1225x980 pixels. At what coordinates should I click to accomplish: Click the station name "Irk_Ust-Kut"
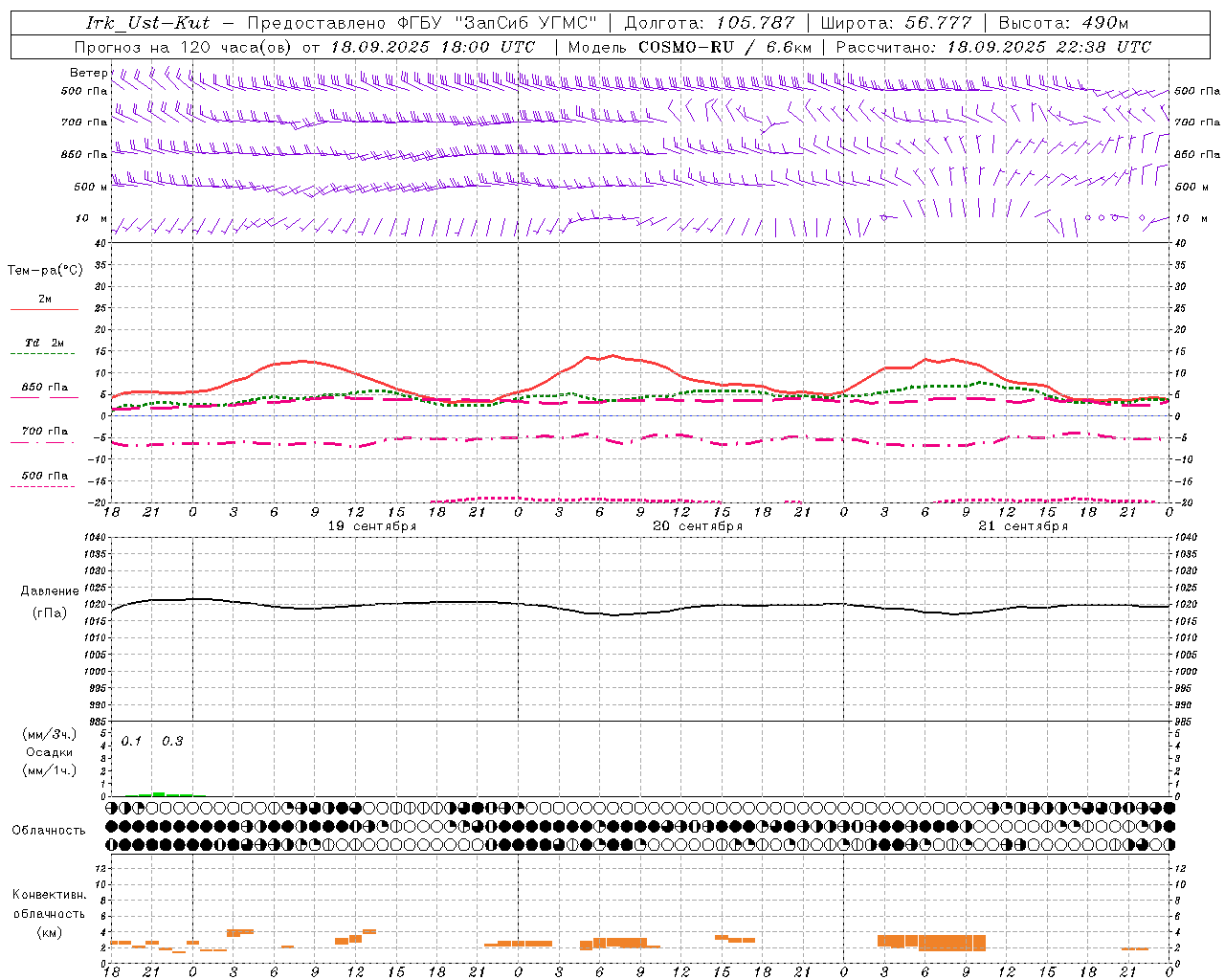point(147,23)
